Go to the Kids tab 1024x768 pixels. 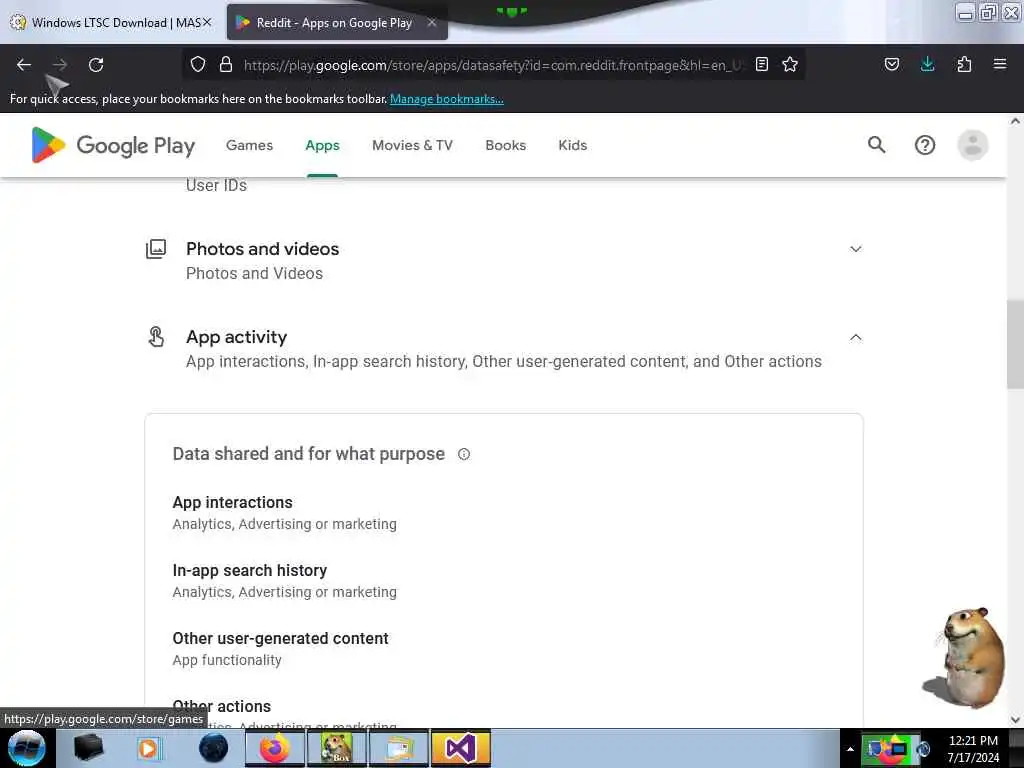(573, 145)
